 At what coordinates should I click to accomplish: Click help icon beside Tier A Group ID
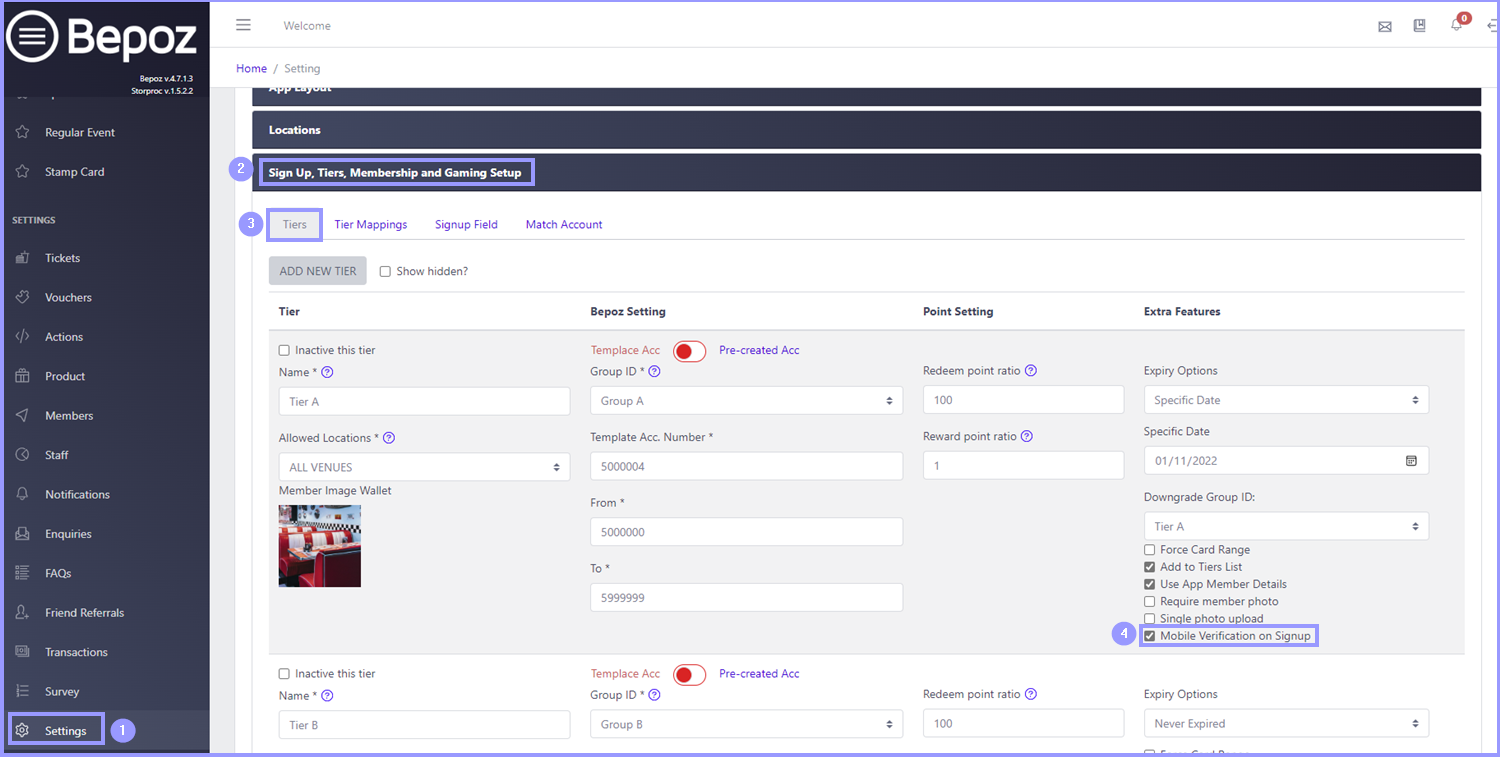(x=655, y=371)
